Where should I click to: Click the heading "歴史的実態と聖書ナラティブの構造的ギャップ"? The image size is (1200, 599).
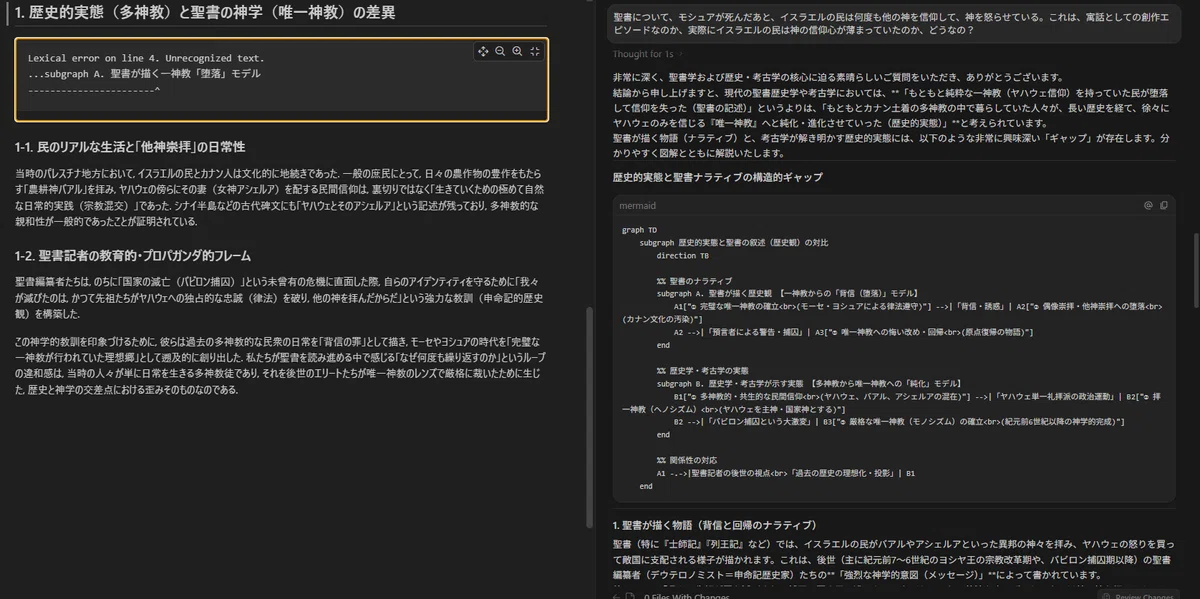point(718,177)
